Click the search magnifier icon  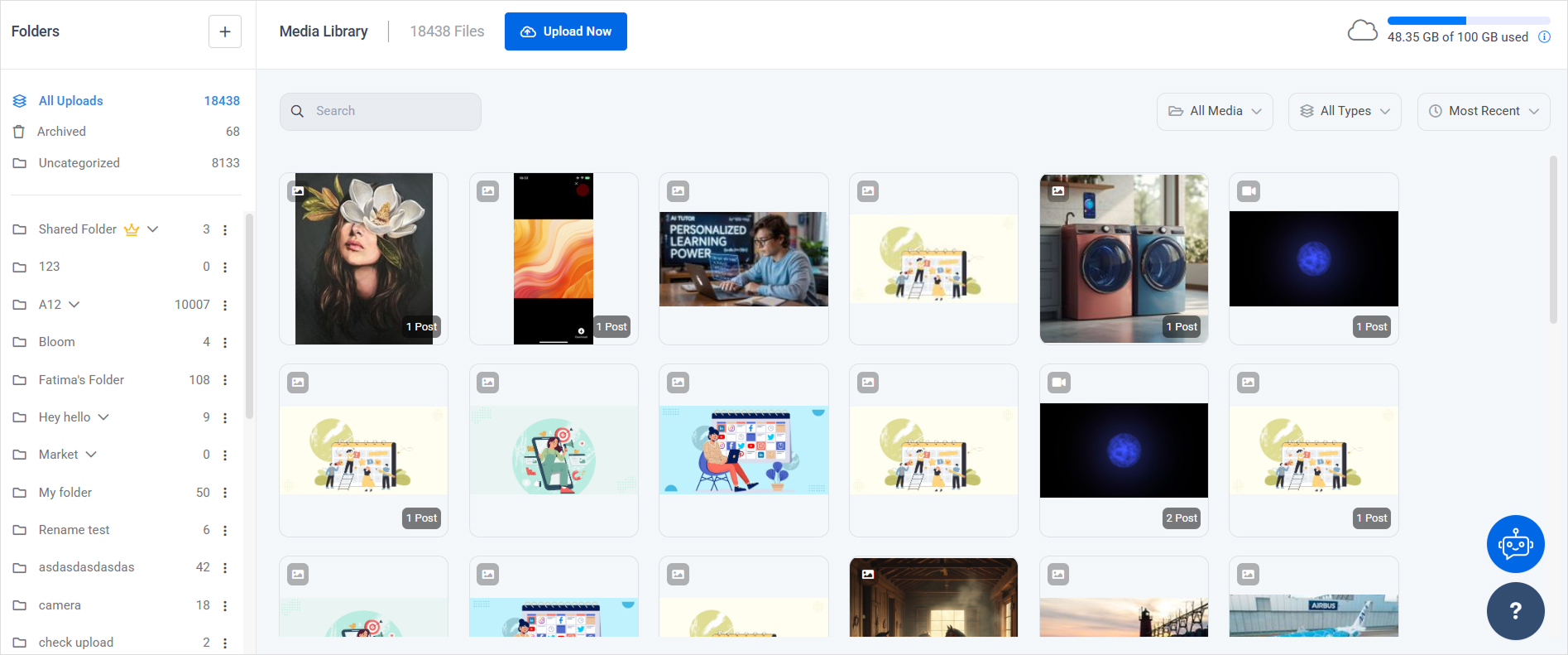coord(298,111)
